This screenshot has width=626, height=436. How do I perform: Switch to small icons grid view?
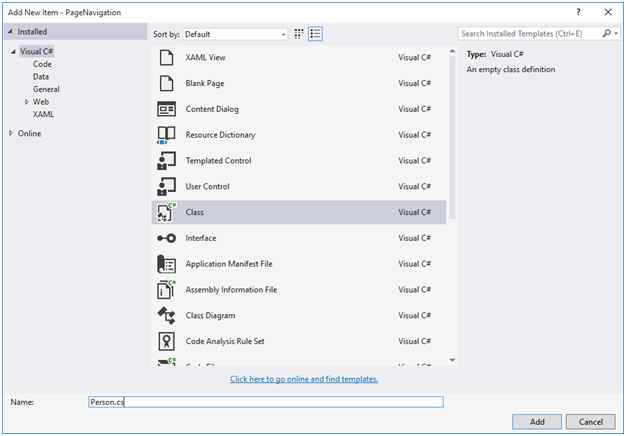tap(299, 34)
